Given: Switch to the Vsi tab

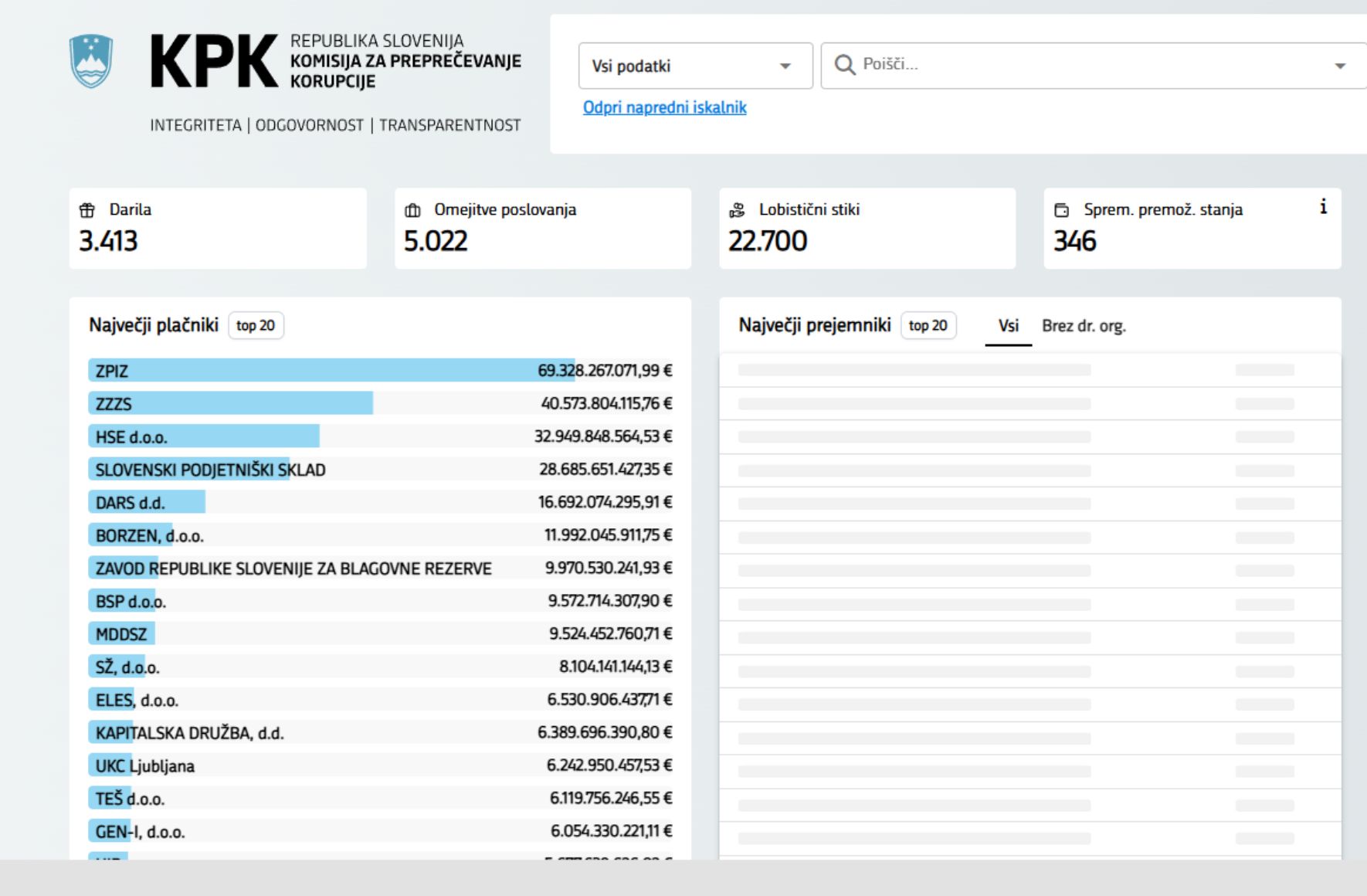Looking at the screenshot, I should pos(1008,326).
